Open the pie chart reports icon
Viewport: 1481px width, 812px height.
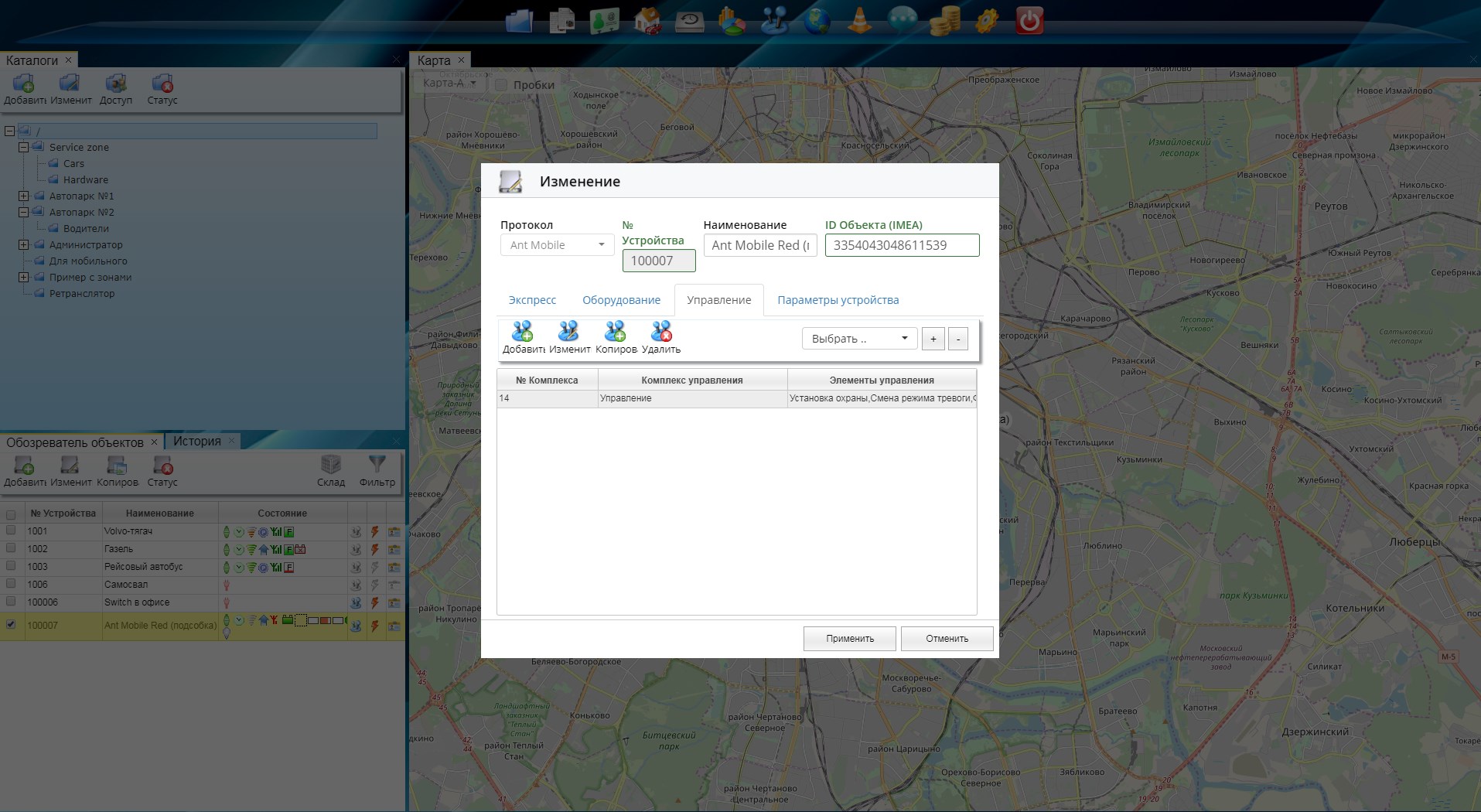pyautogui.click(x=732, y=21)
